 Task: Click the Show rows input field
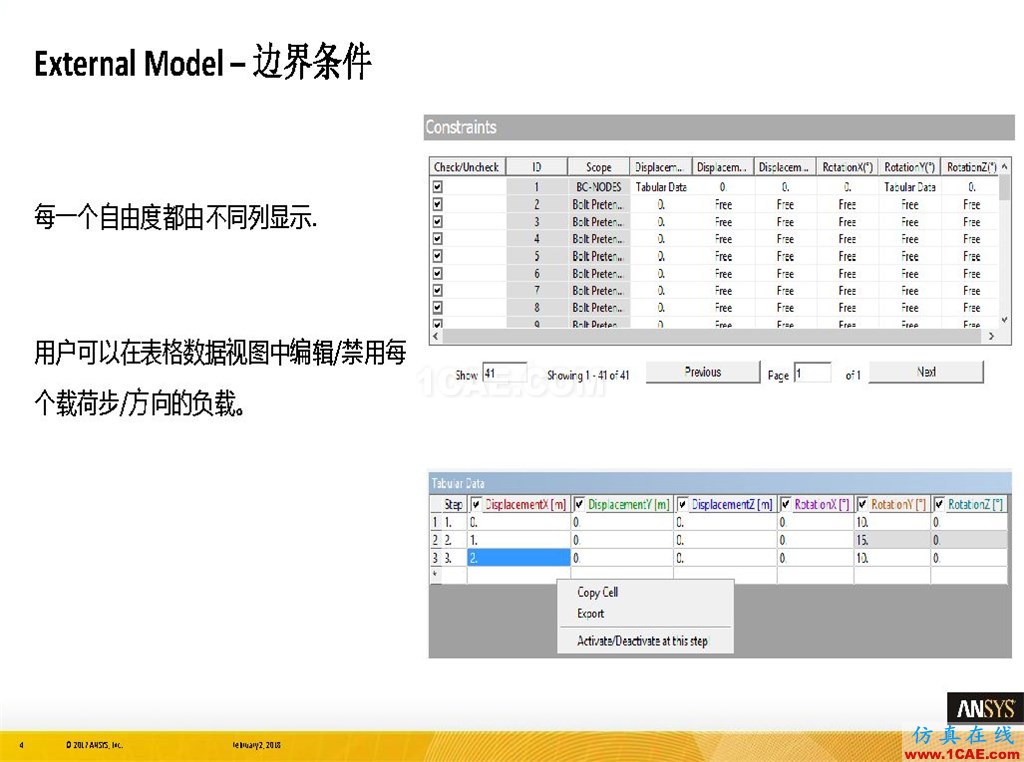click(x=504, y=374)
